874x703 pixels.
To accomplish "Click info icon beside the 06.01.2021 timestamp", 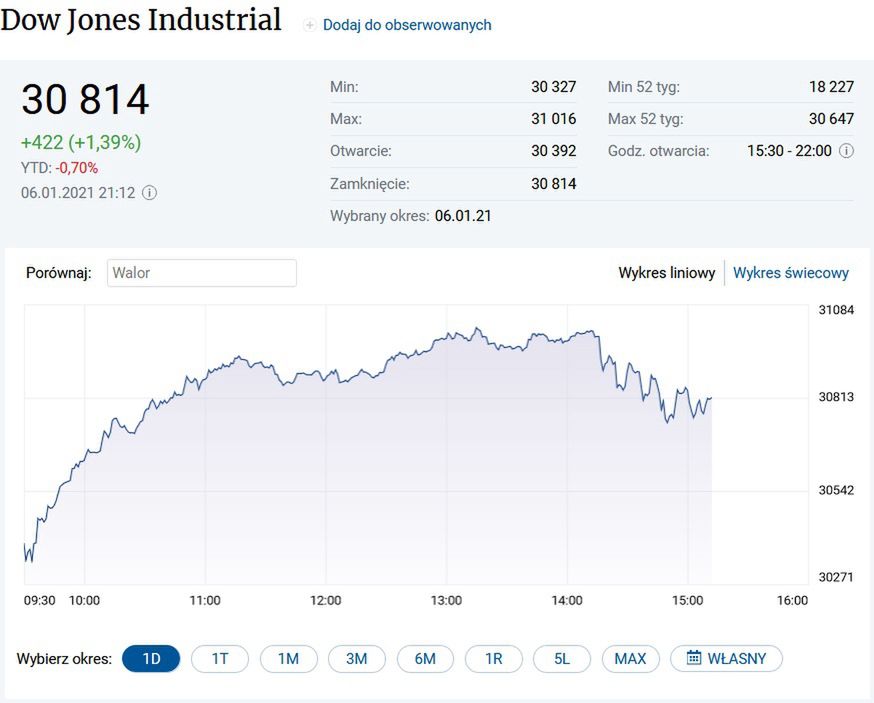I will tap(150, 193).
